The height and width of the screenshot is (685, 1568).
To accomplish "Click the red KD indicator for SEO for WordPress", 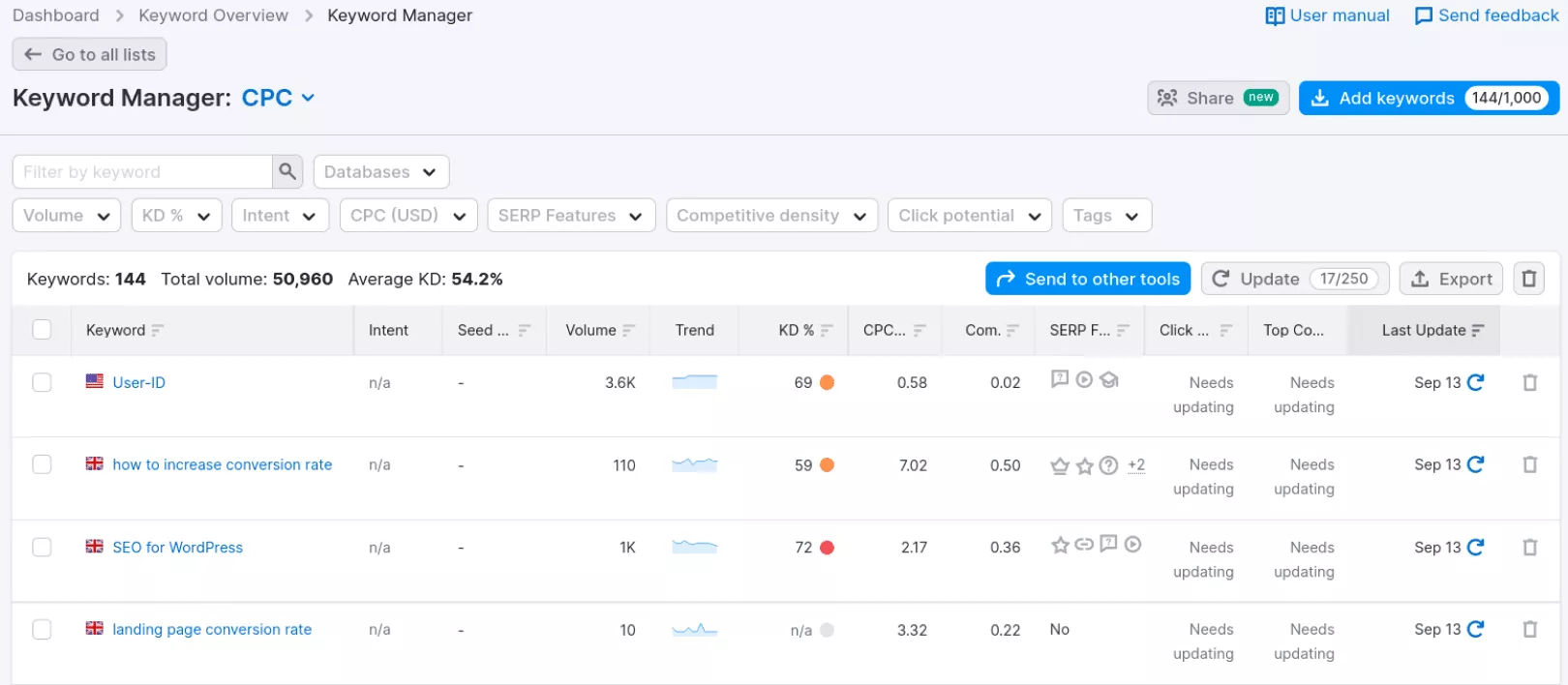I will pyautogui.click(x=827, y=548).
